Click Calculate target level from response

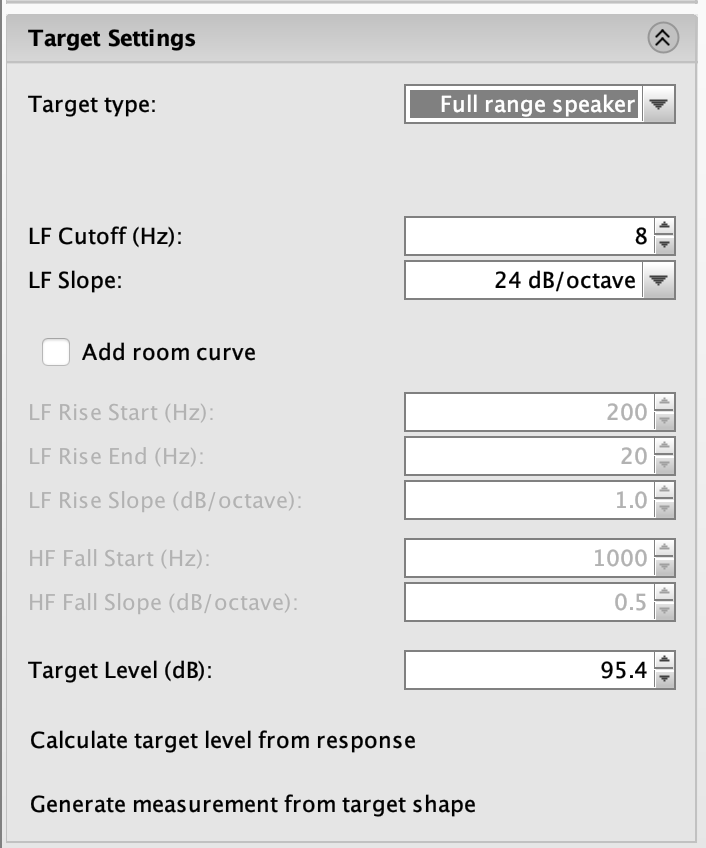223,741
